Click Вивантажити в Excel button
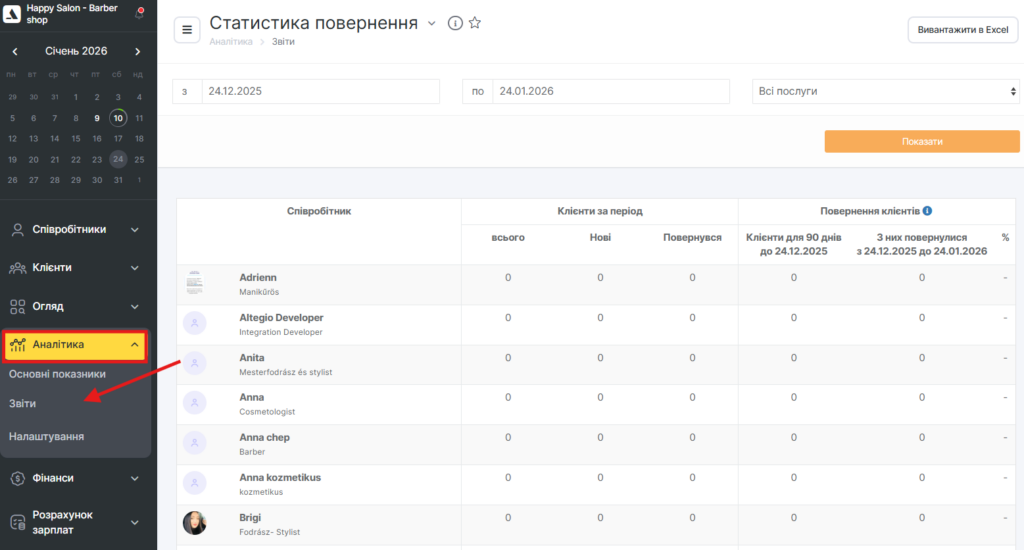Image resolution: width=1024 pixels, height=550 pixels. click(x=962, y=30)
